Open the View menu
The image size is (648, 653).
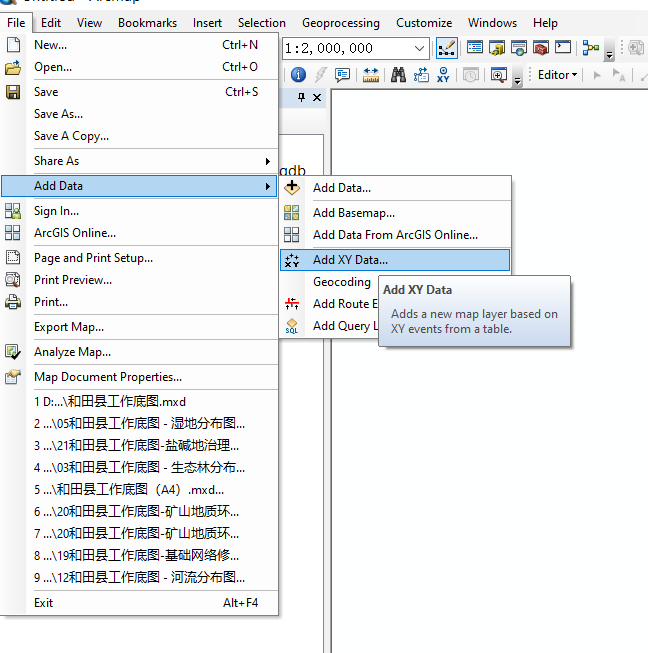pyautogui.click(x=89, y=23)
